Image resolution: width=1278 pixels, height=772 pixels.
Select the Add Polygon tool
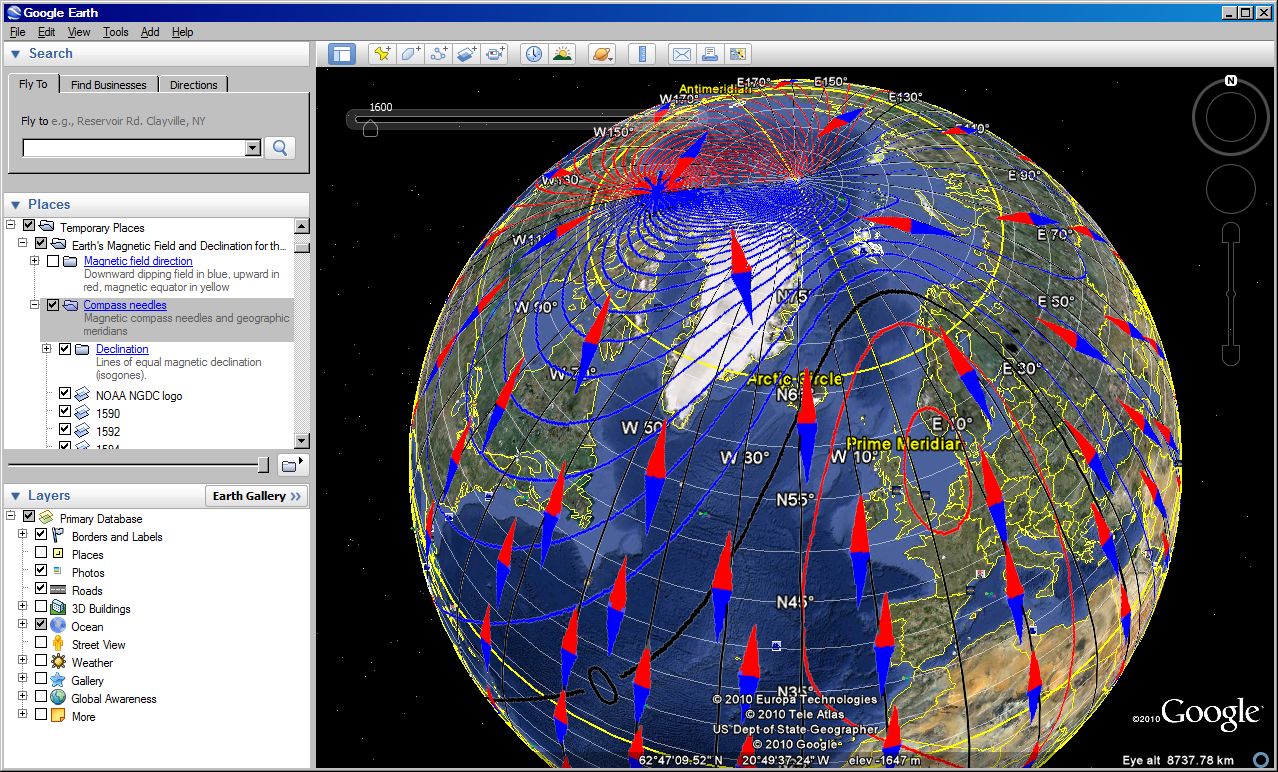(410, 54)
